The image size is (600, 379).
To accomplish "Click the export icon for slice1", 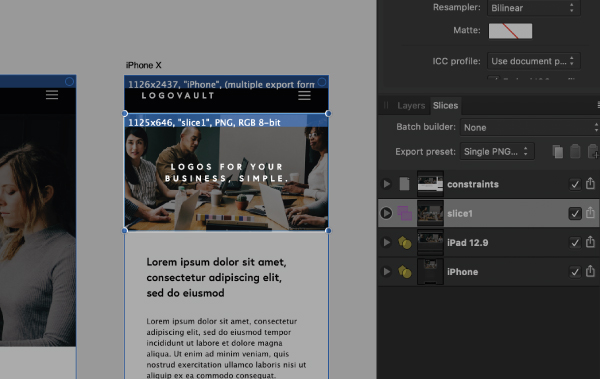I will (590, 213).
